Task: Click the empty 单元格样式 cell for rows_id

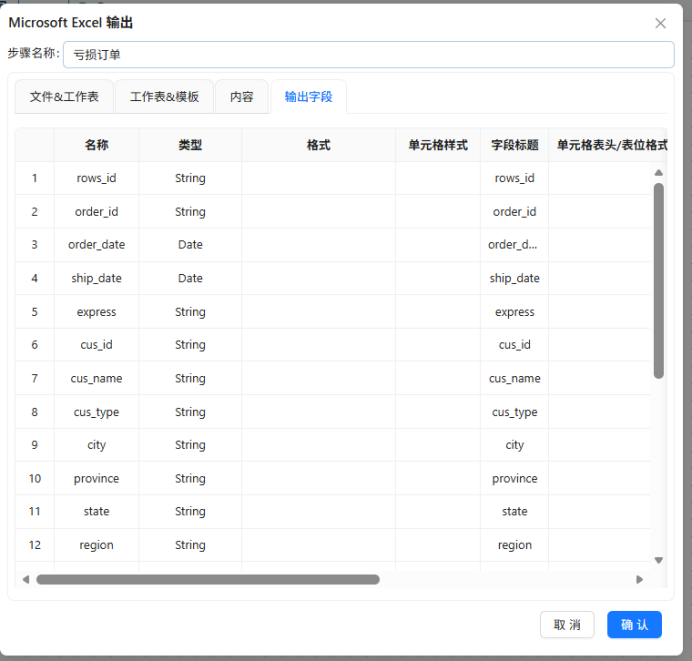Action: pos(438,178)
